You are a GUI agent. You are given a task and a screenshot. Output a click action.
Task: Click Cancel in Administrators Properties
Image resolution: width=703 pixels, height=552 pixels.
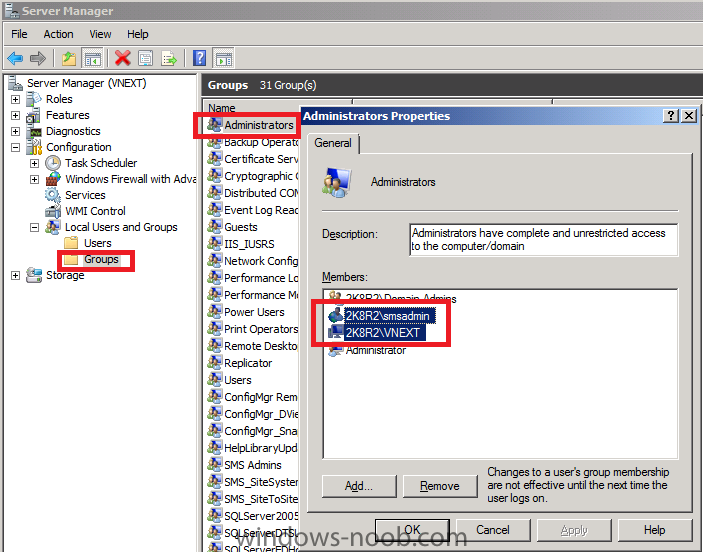click(x=493, y=530)
